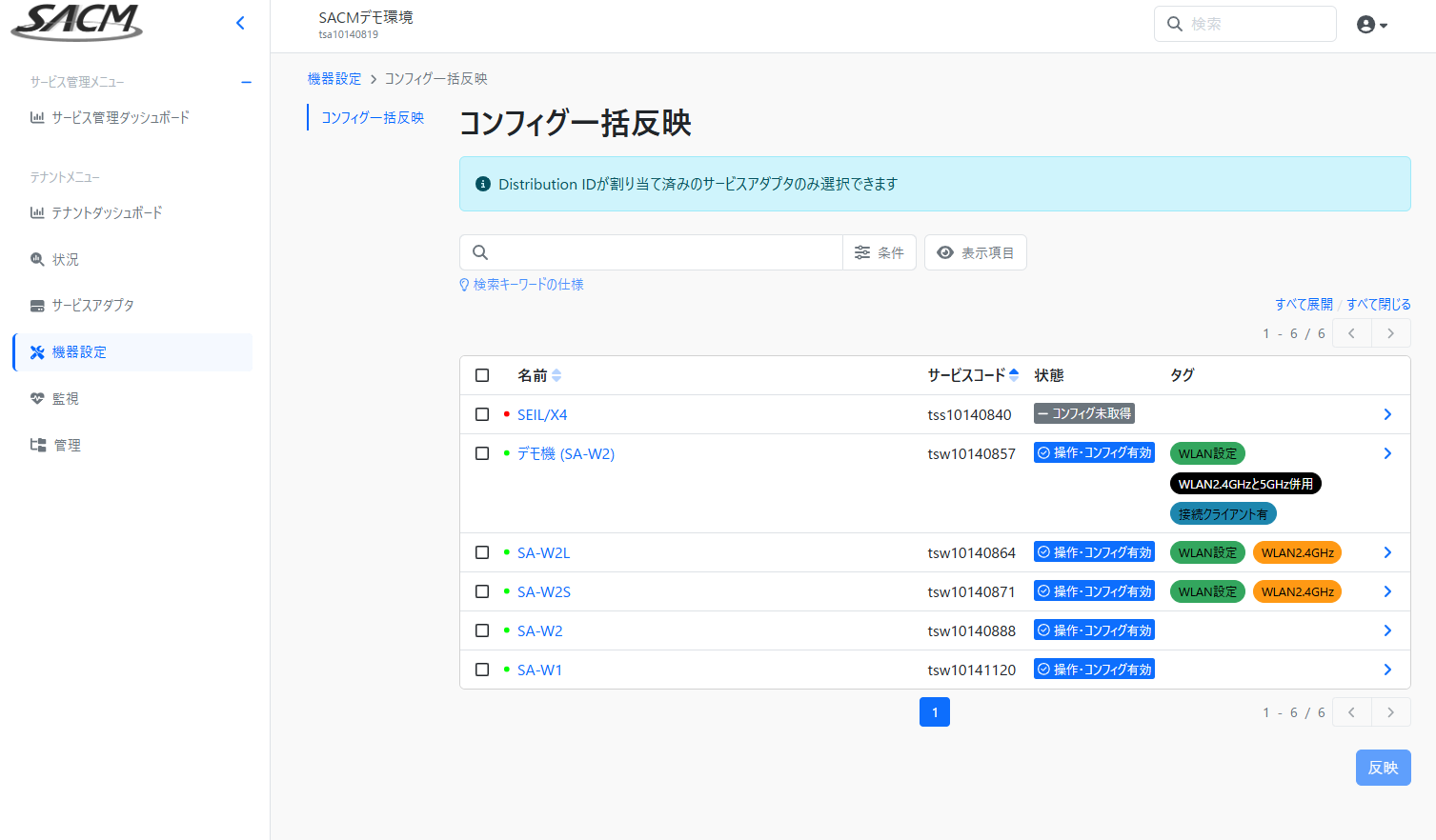Open サービス管理ダッシュボード menu item
The width and height of the screenshot is (1436, 840).
[133, 117]
